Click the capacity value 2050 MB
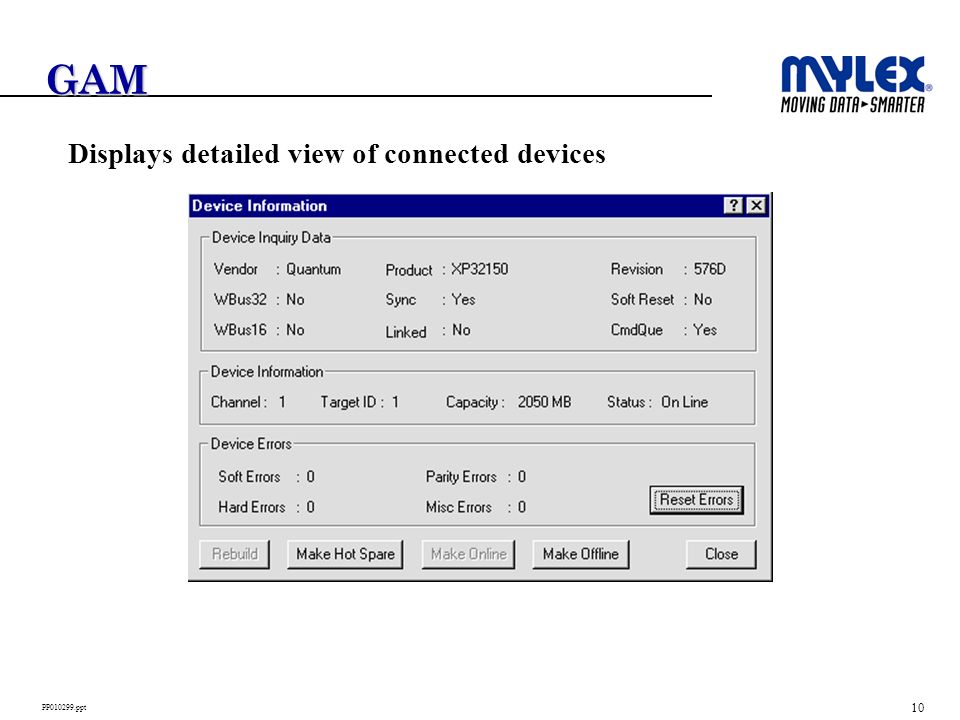The height and width of the screenshot is (720, 960). pos(544,402)
